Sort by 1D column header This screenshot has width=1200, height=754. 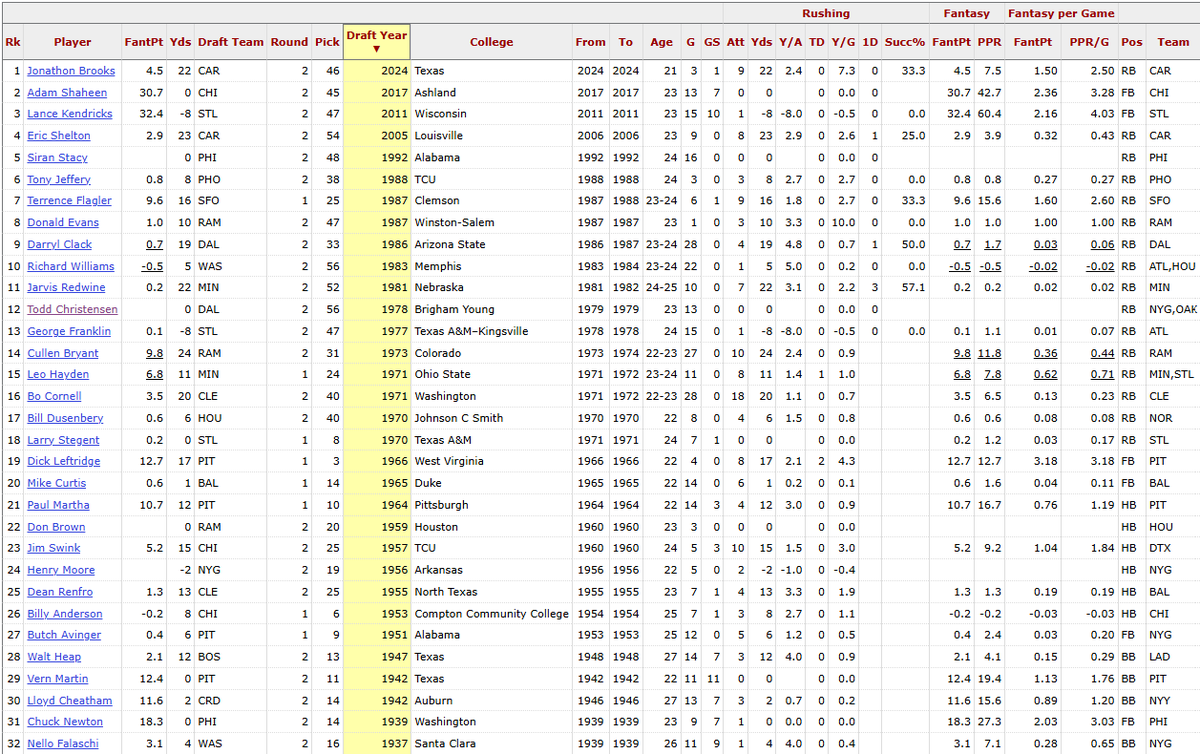tap(870, 42)
